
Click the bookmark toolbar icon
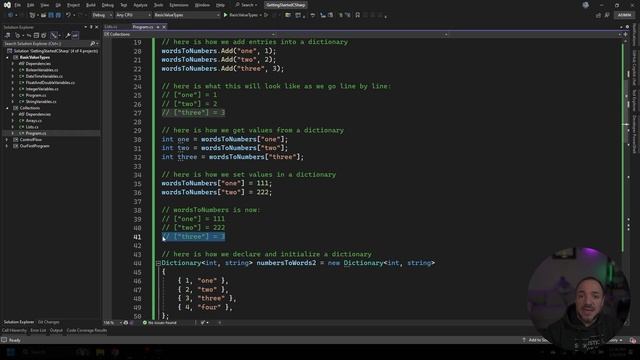tap(358, 15)
